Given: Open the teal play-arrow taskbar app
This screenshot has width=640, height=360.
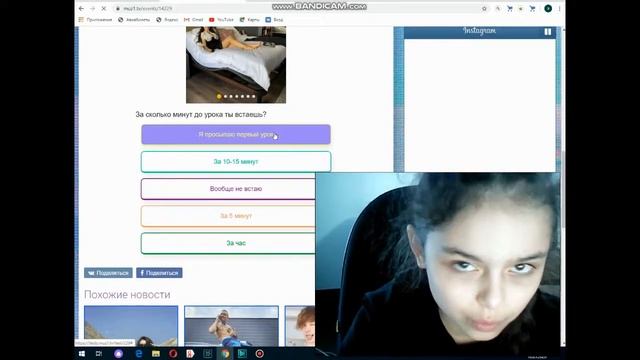Looking at the screenshot, I should 242,353.
